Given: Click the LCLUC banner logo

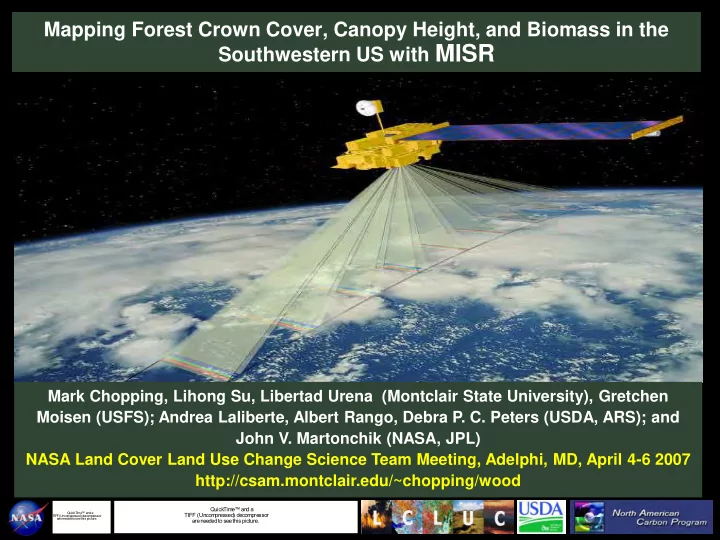Looking at the screenshot, I should [x=438, y=517].
